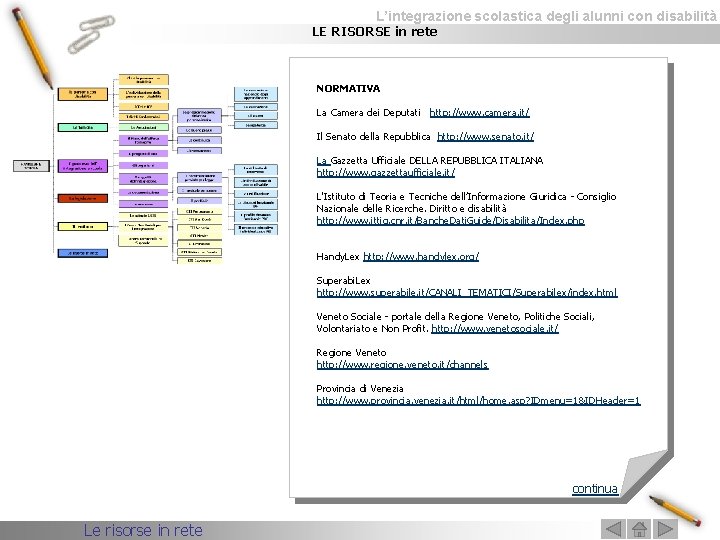Select the red first-level map node
720x540 pixels.
pyautogui.click(x=83, y=198)
